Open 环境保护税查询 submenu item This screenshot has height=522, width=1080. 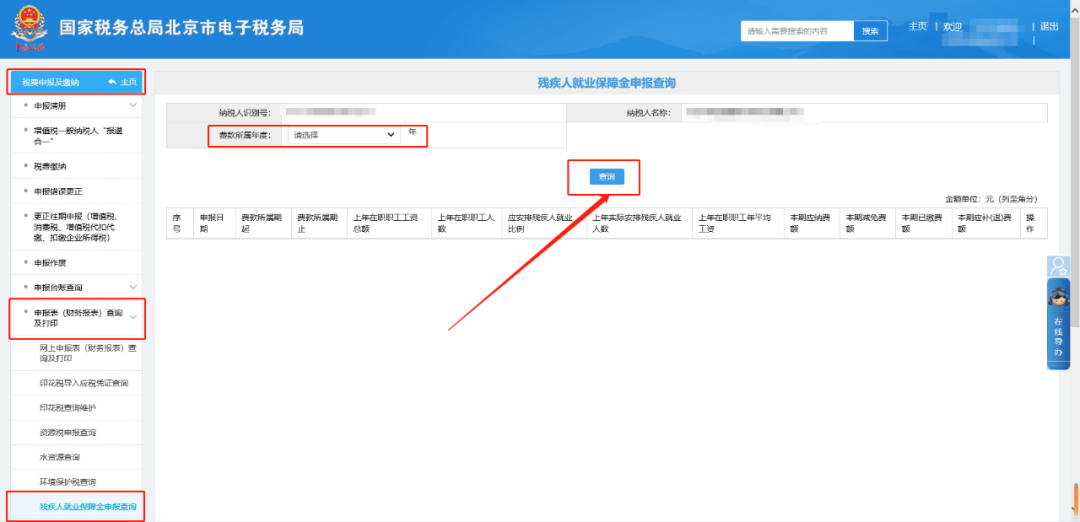point(68,482)
